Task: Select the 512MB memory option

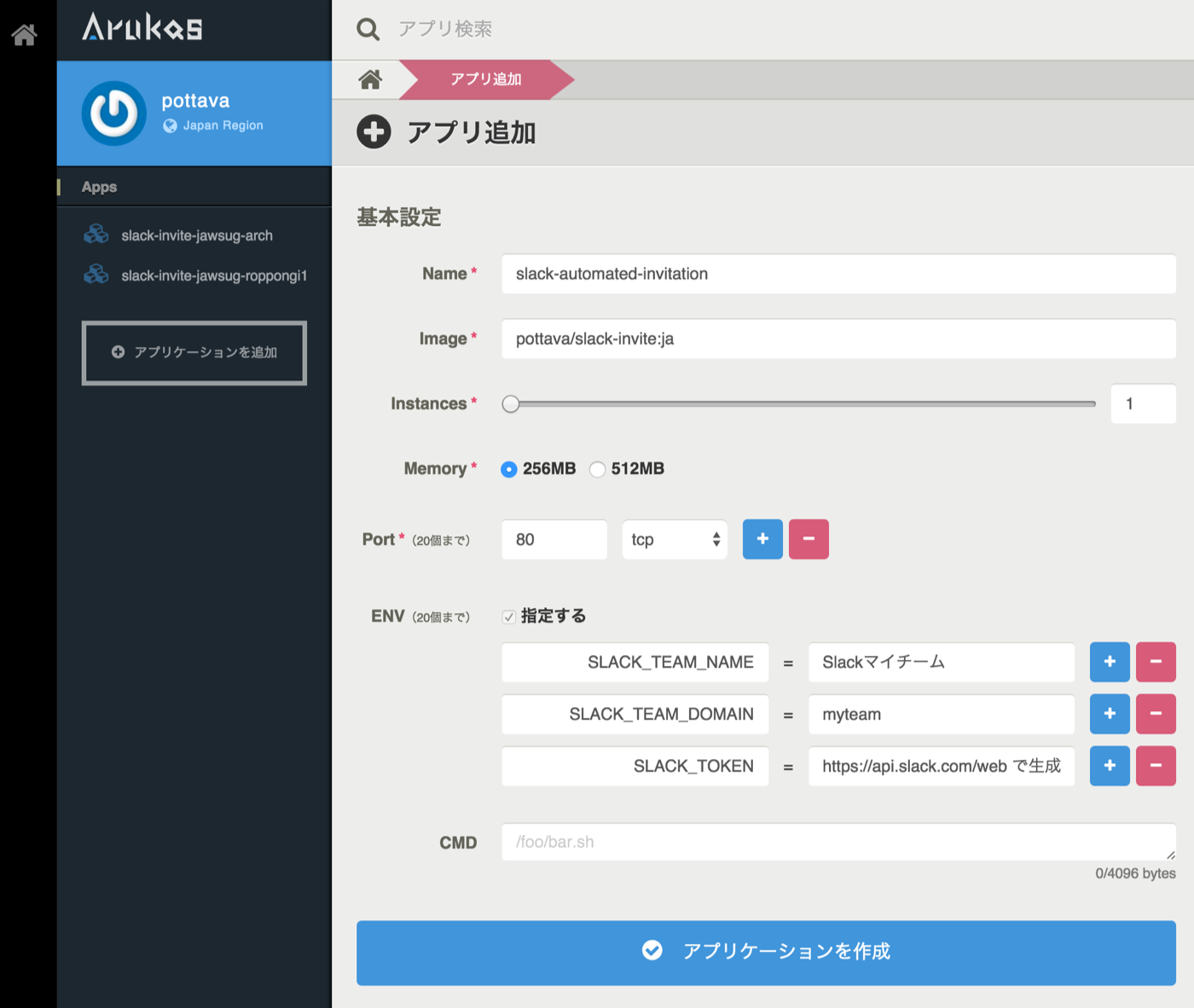Action: (x=597, y=469)
